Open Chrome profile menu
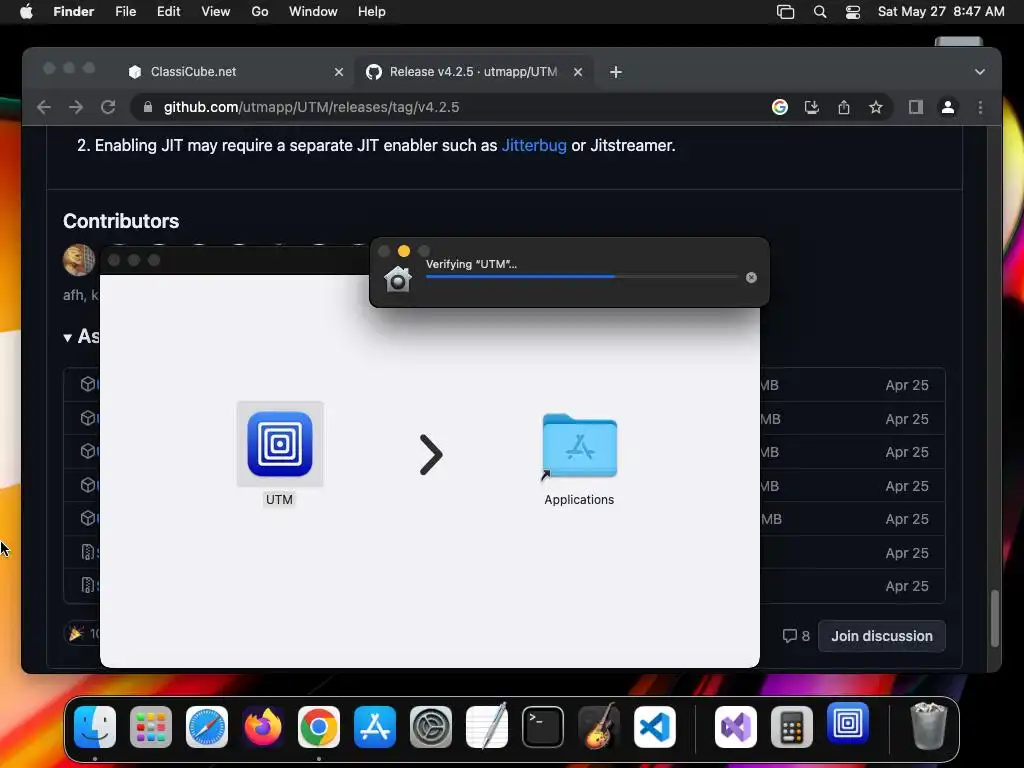Image resolution: width=1024 pixels, height=768 pixels. (x=948, y=107)
